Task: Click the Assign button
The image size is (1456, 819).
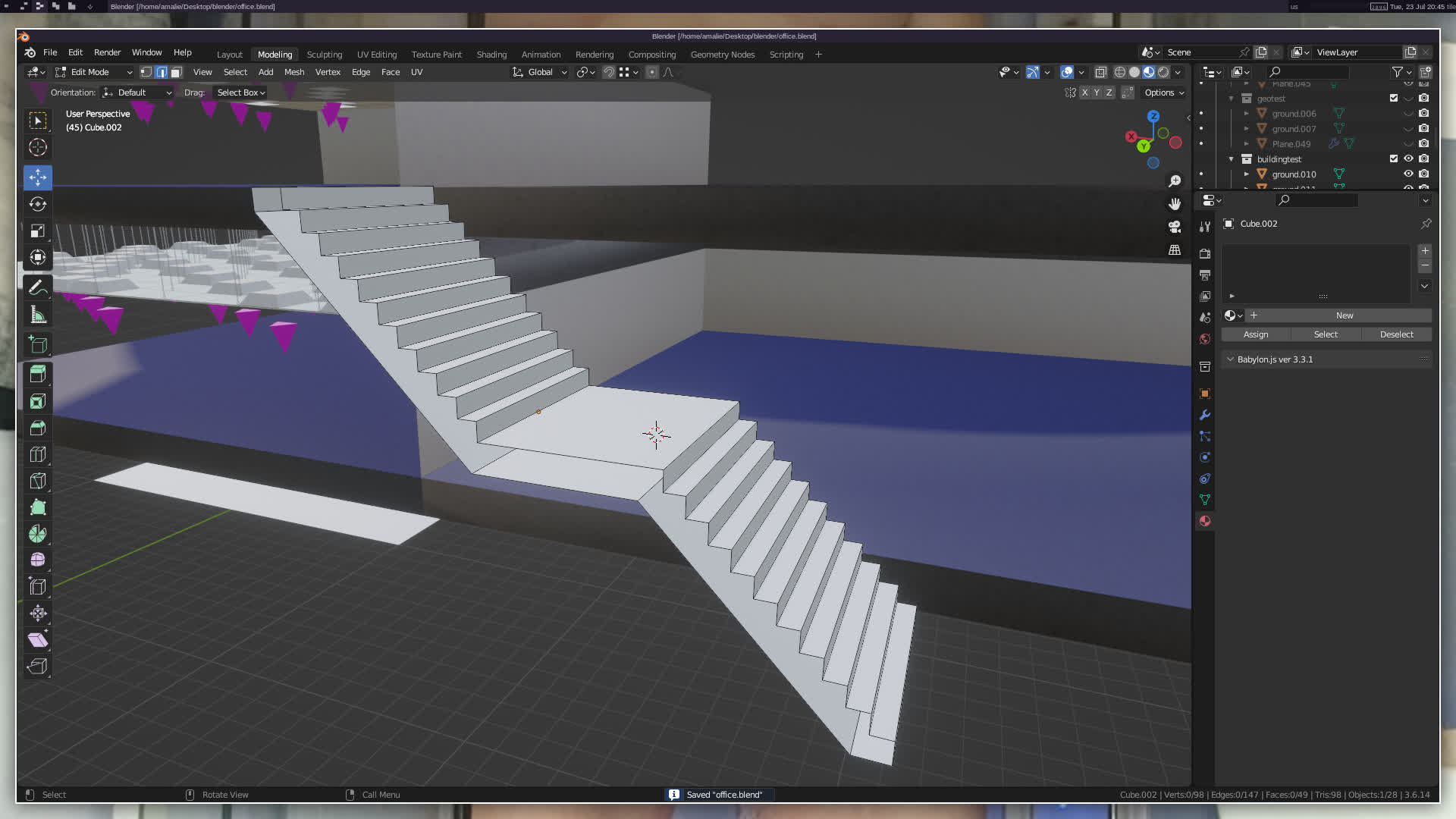Action: click(1255, 334)
